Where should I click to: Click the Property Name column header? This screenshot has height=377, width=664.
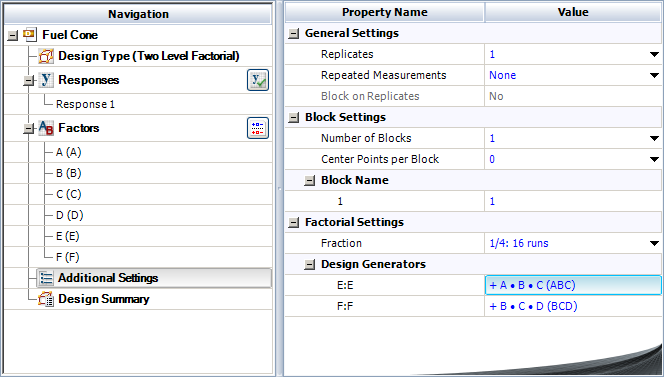[x=385, y=12]
